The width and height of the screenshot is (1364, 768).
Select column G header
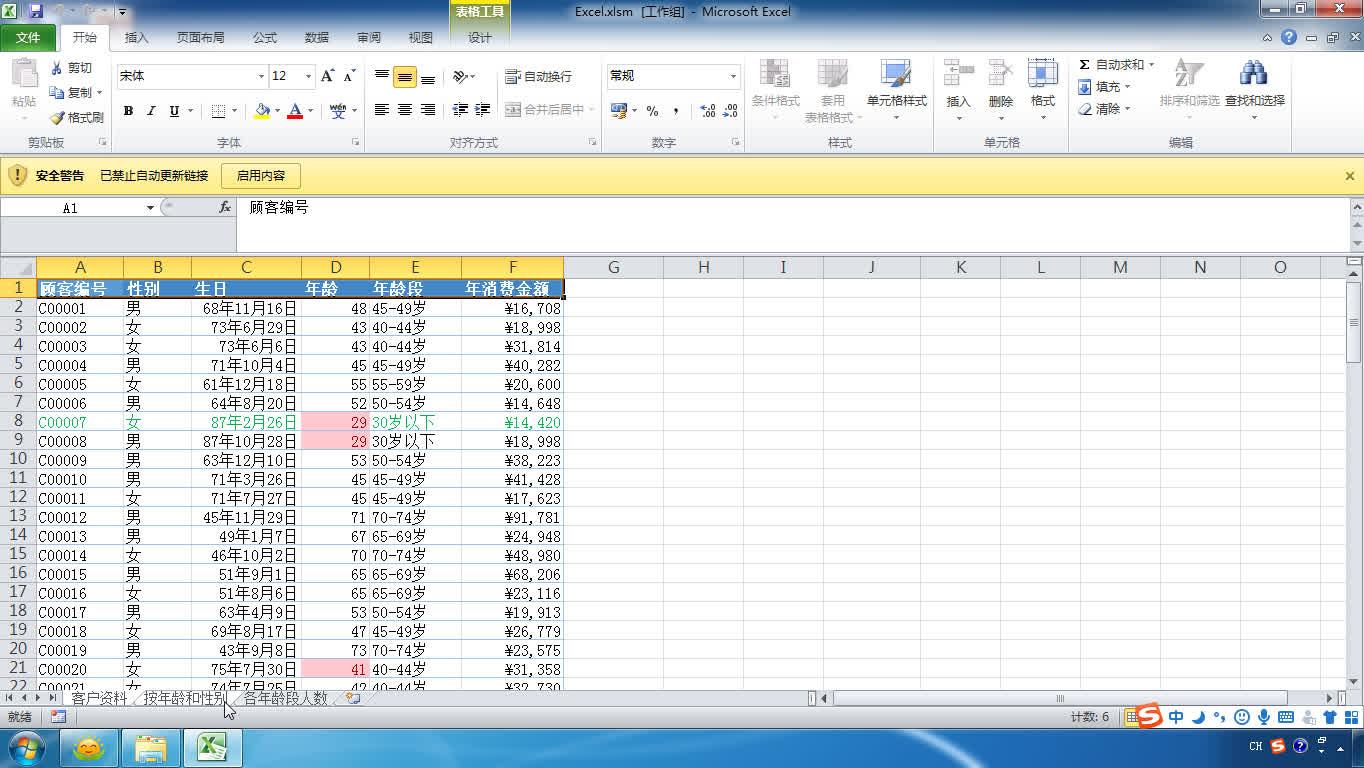[x=613, y=267]
